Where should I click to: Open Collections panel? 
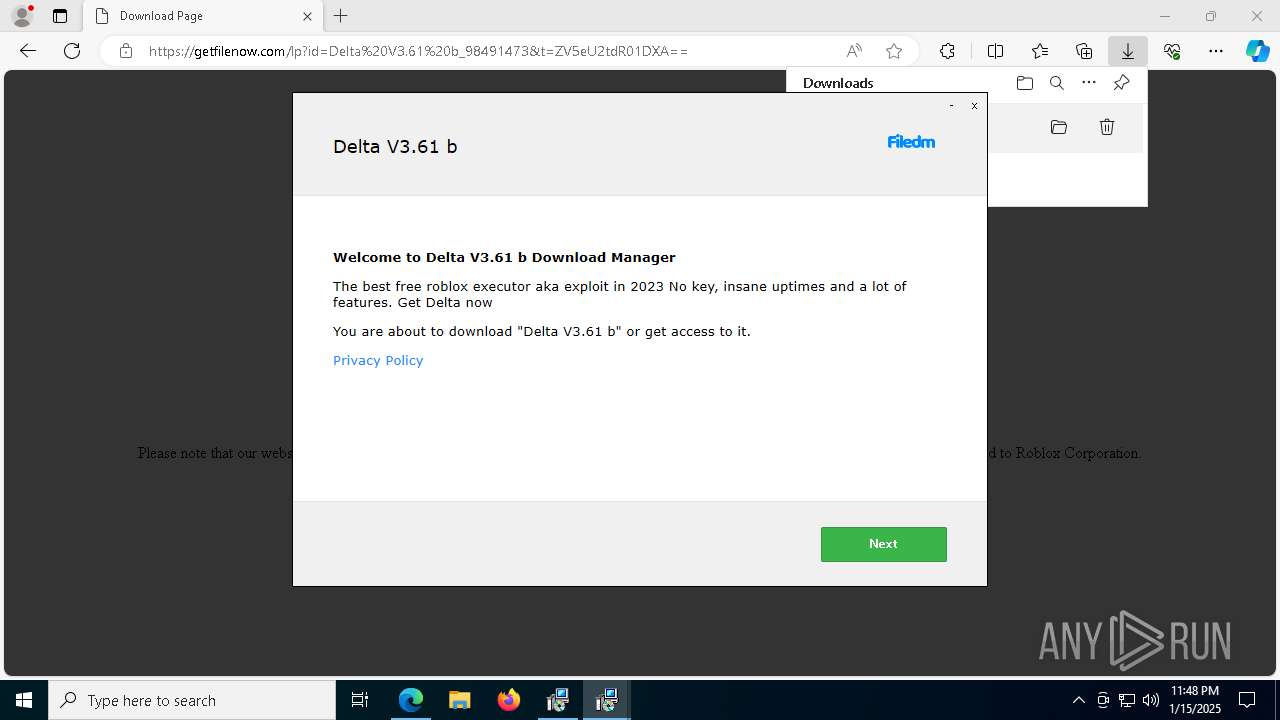tap(1084, 51)
